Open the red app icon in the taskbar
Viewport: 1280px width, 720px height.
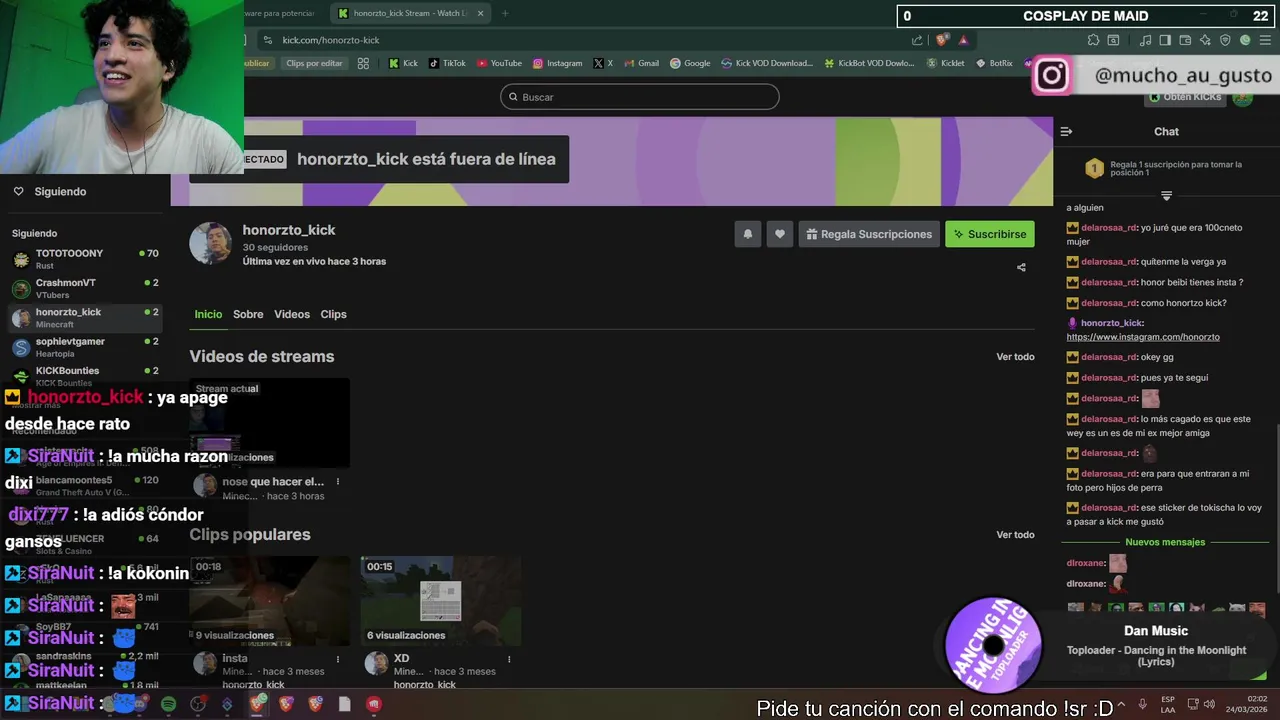[373, 704]
